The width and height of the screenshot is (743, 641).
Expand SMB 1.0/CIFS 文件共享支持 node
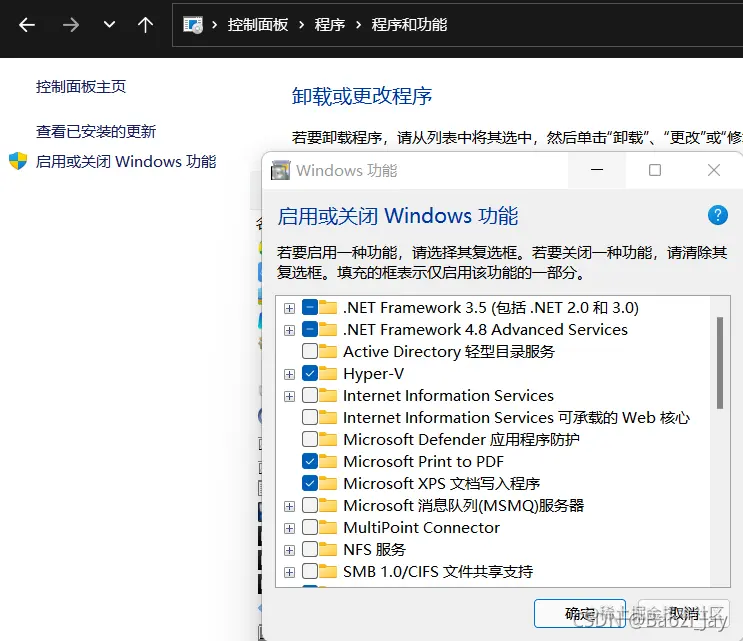pyautogui.click(x=289, y=572)
